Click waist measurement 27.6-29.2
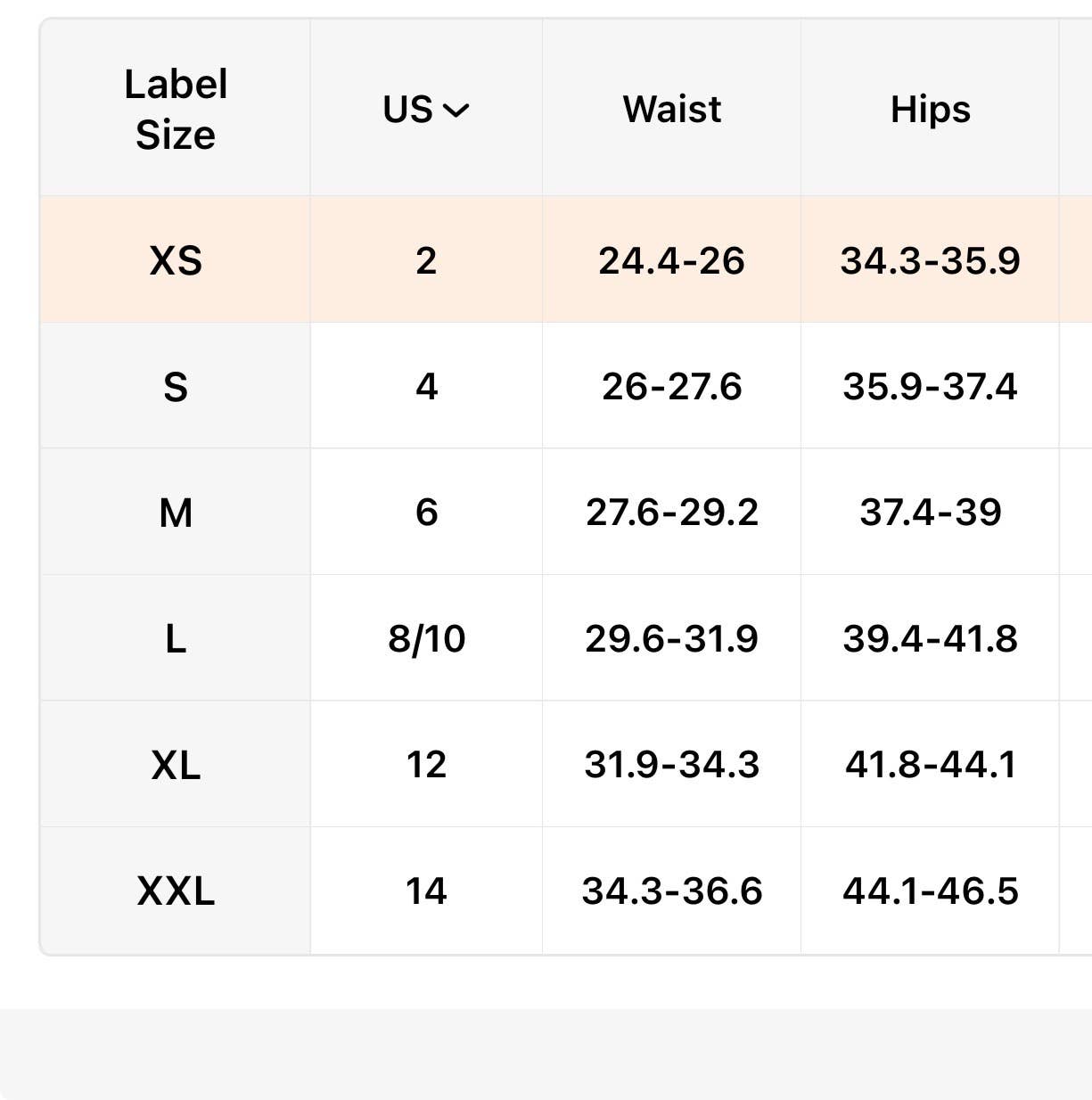 point(671,513)
